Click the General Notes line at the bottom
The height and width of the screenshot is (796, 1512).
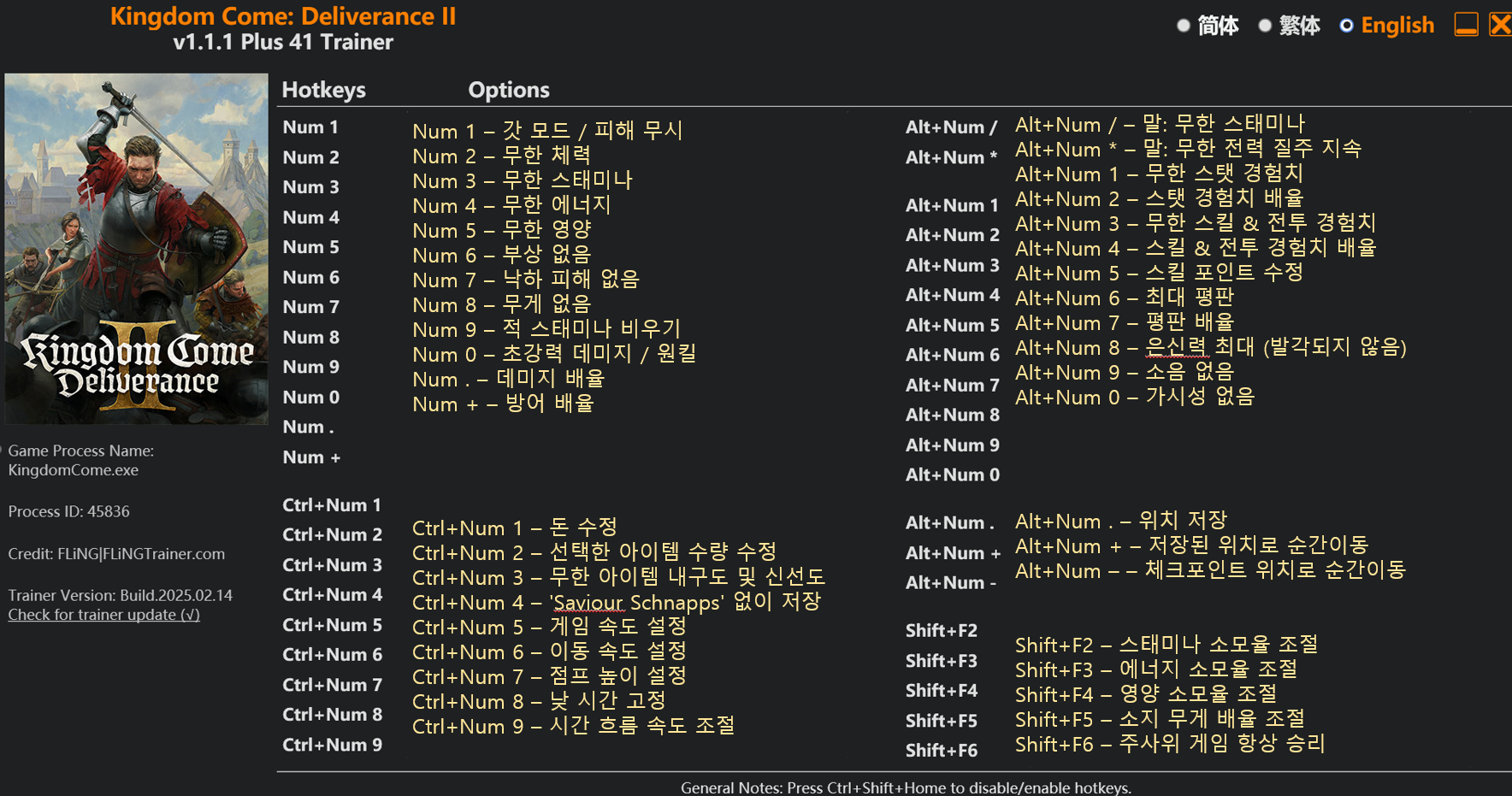(x=906, y=787)
